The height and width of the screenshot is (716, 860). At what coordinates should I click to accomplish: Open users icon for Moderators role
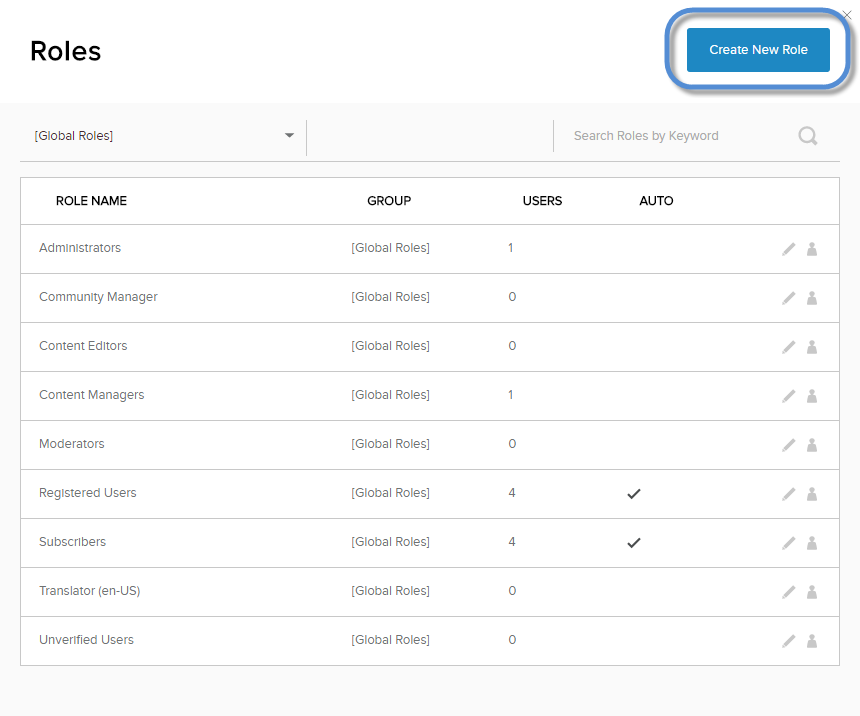pyautogui.click(x=812, y=445)
